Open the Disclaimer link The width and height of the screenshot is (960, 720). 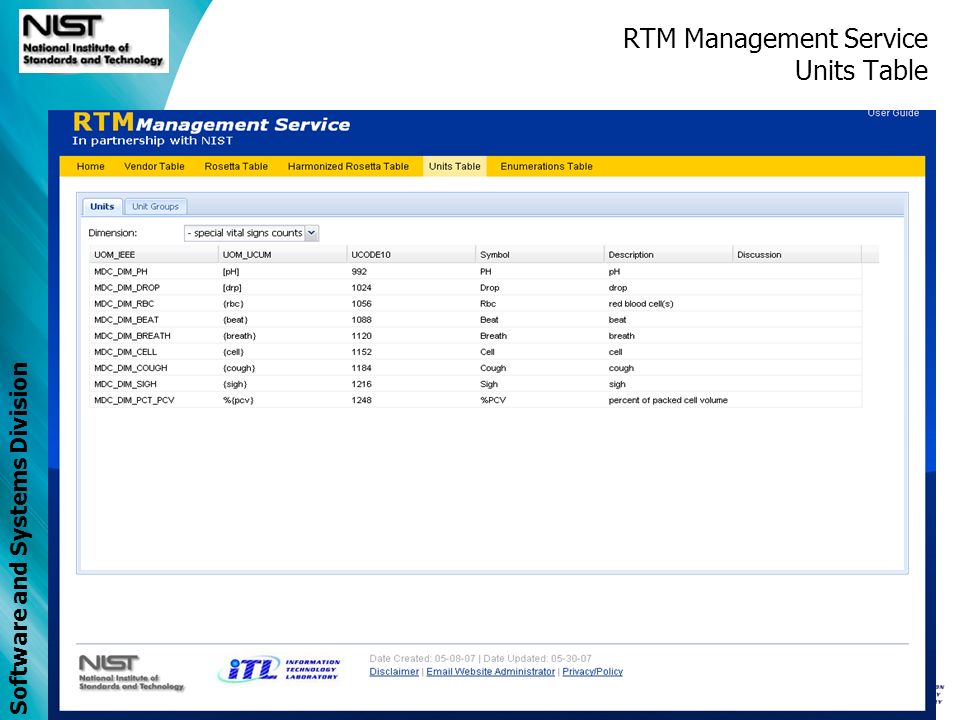(394, 672)
